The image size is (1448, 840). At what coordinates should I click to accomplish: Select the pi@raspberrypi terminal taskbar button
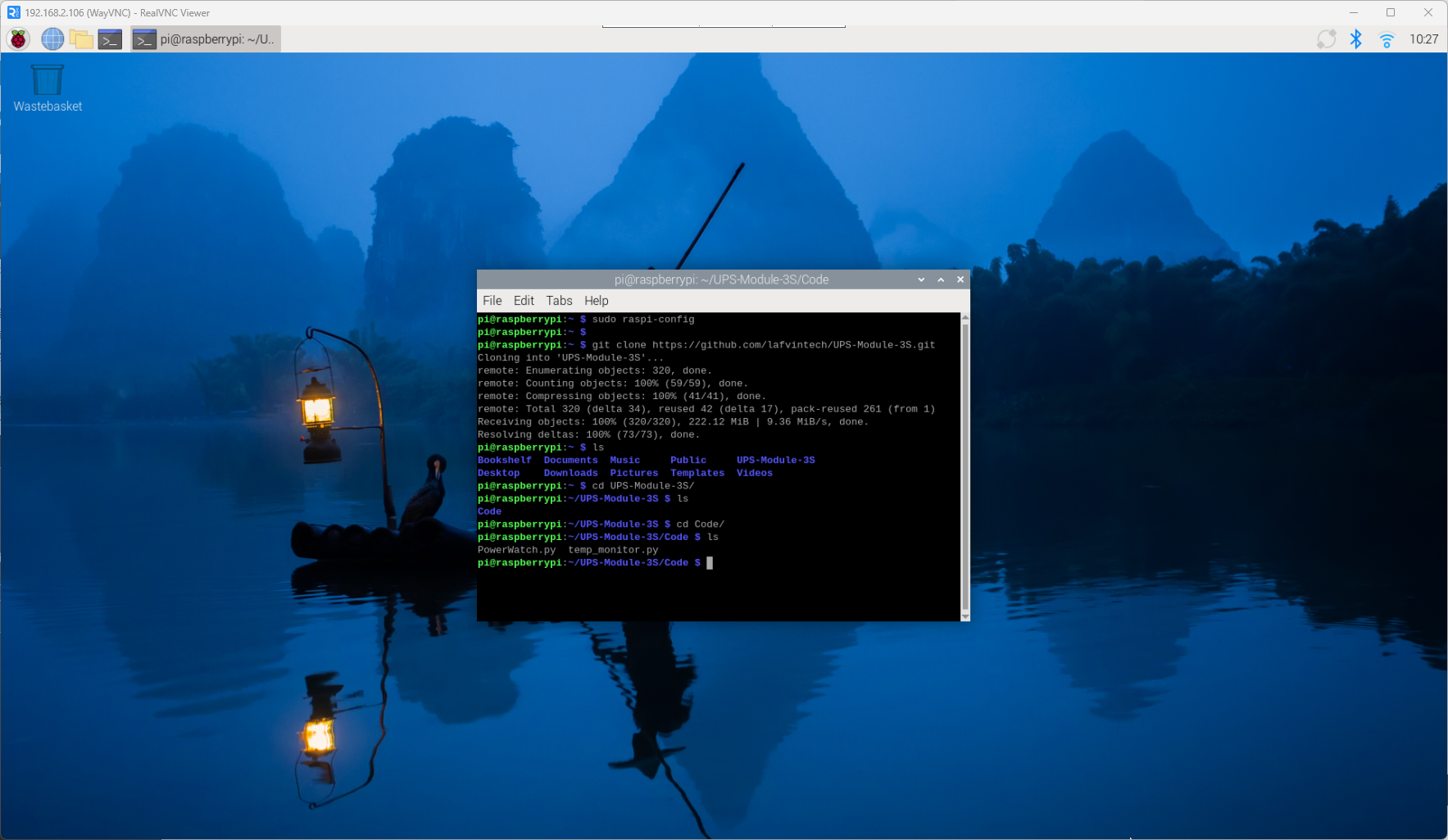click(206, 39)
